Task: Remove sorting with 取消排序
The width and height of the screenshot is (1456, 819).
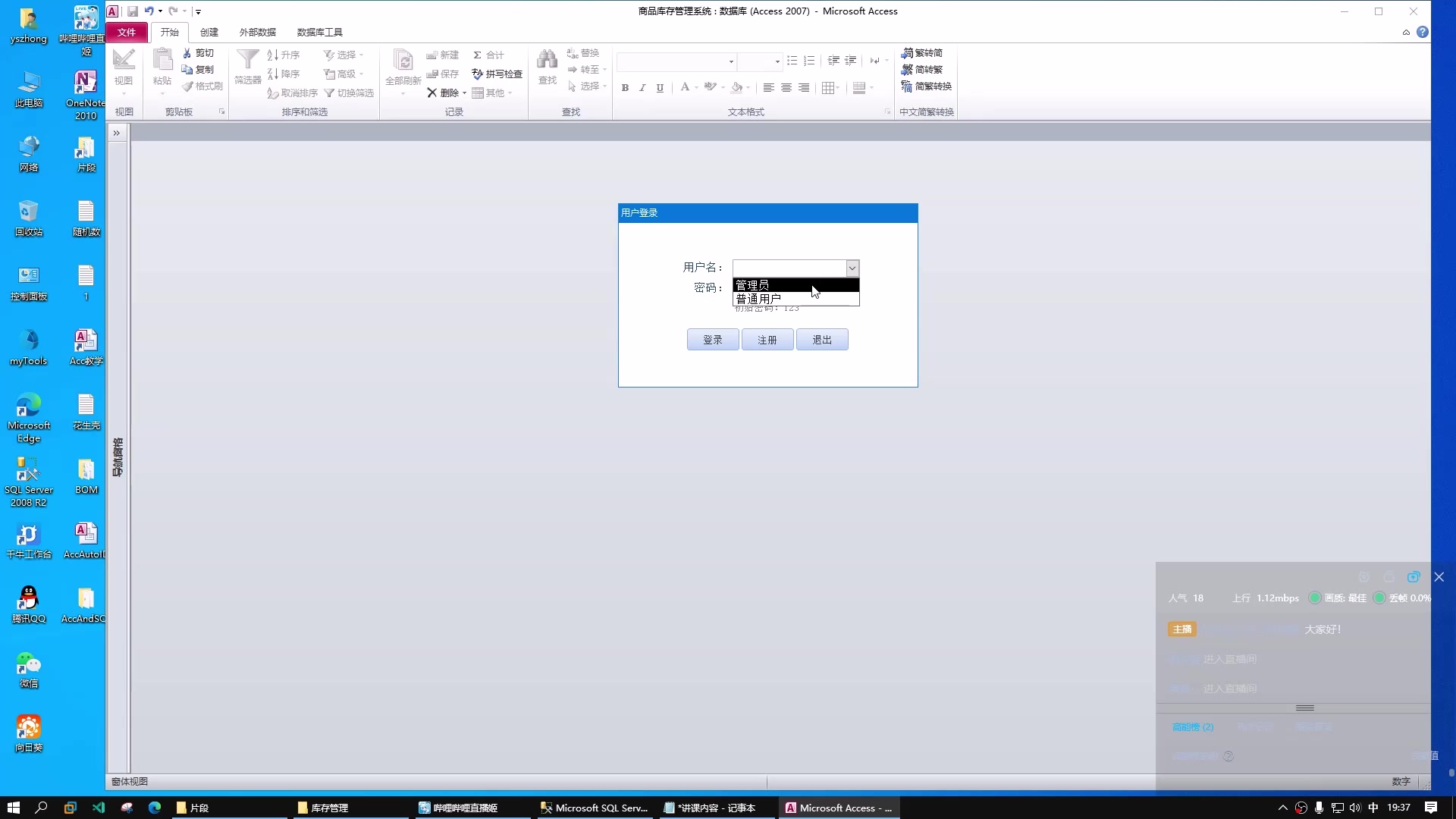Action: tap(292, 93)
